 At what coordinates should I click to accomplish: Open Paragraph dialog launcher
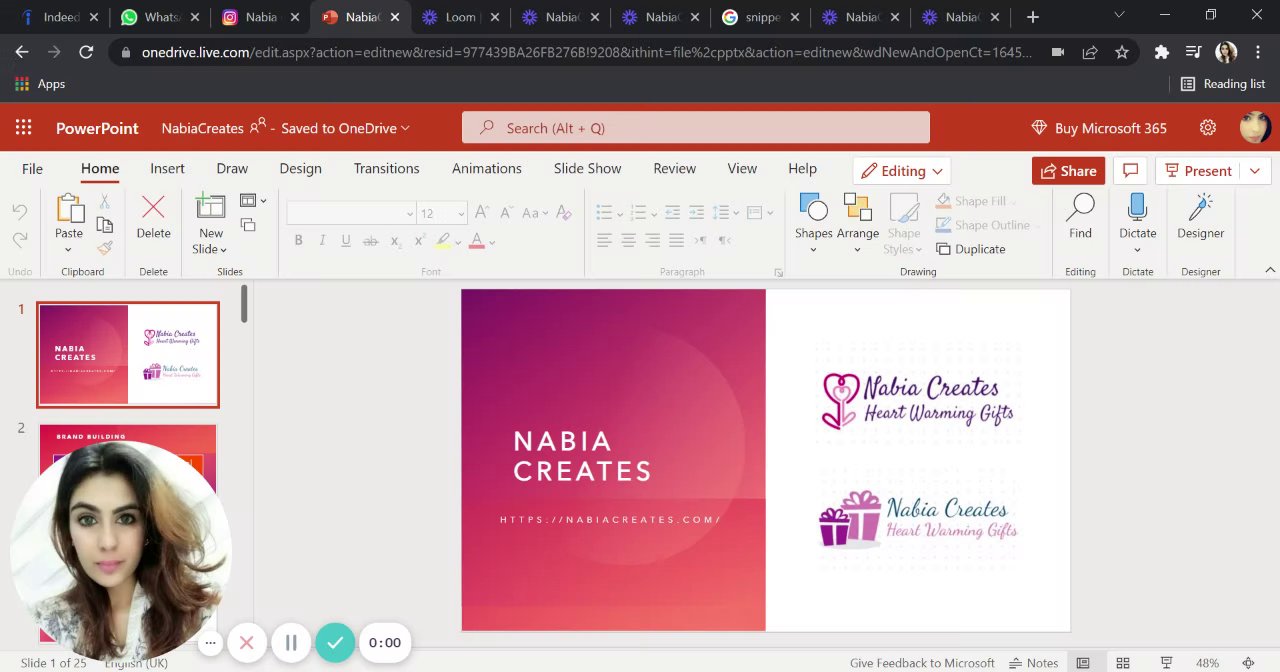tap(779, 272)
